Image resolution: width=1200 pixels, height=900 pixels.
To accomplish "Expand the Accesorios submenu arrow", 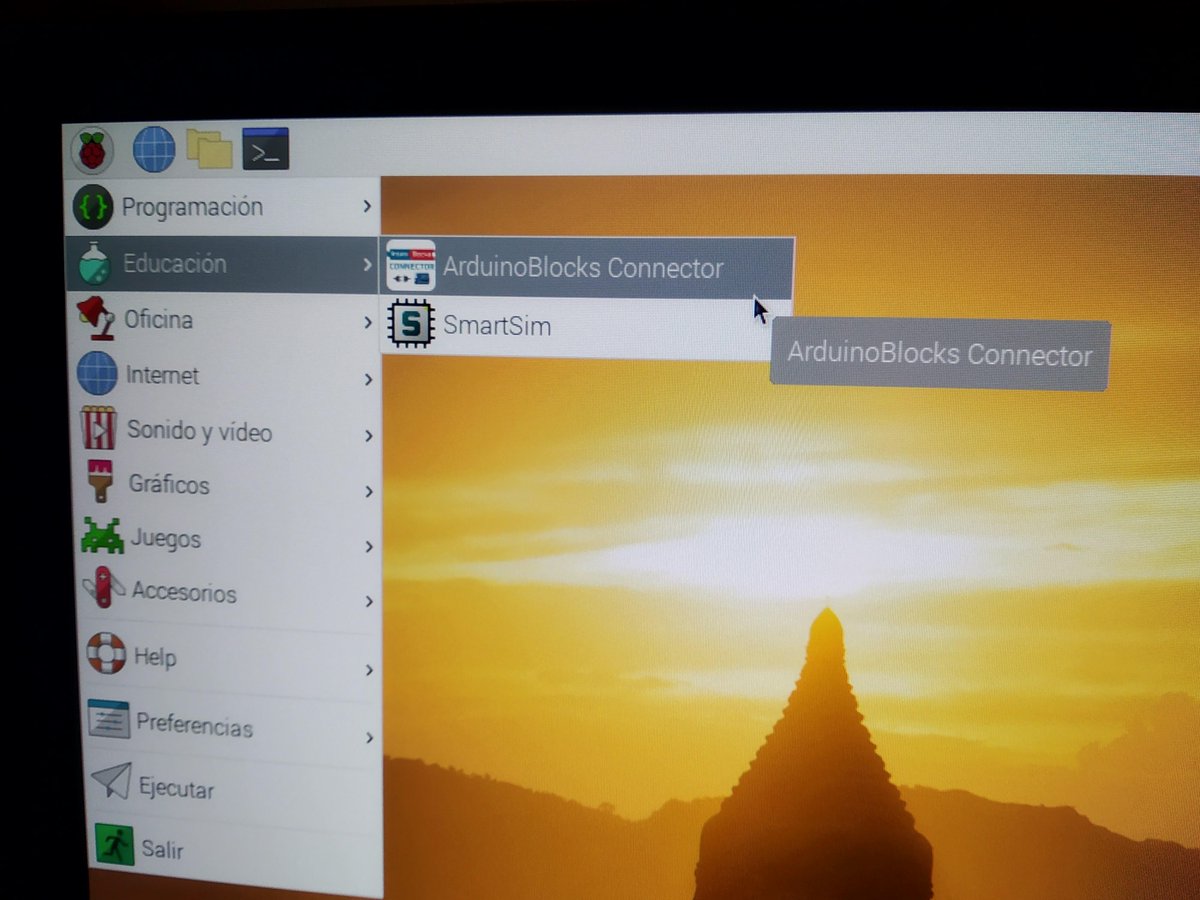I will [x=370, y=601].
